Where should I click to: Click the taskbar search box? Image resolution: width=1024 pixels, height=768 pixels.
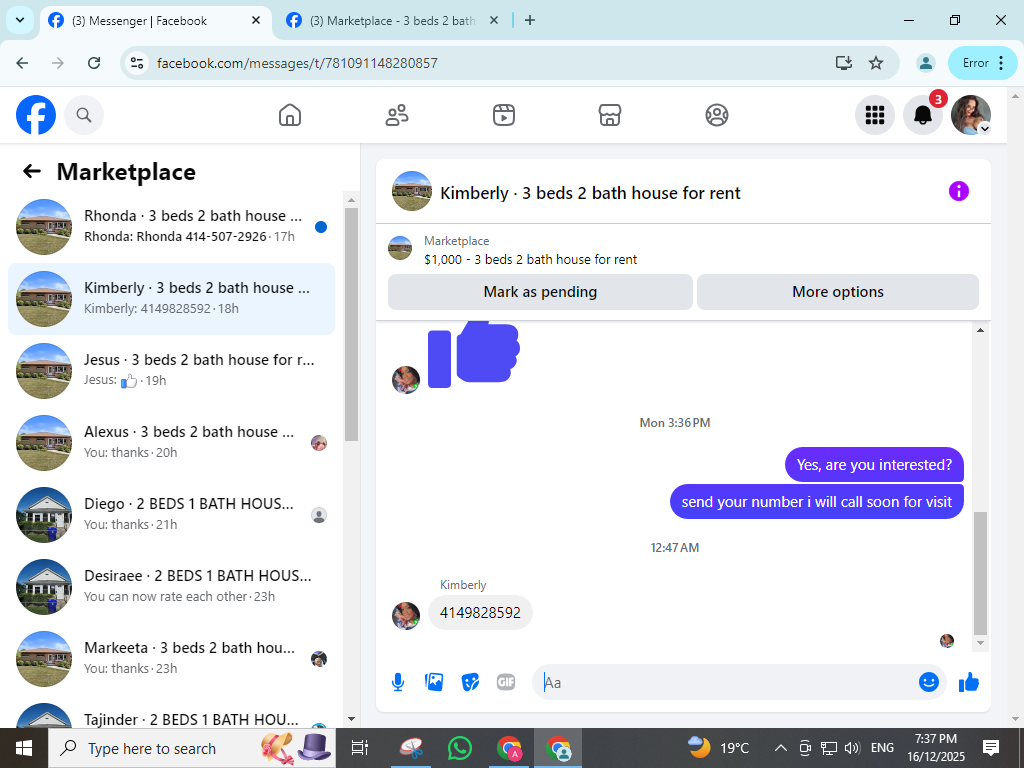tap(192, 748)
